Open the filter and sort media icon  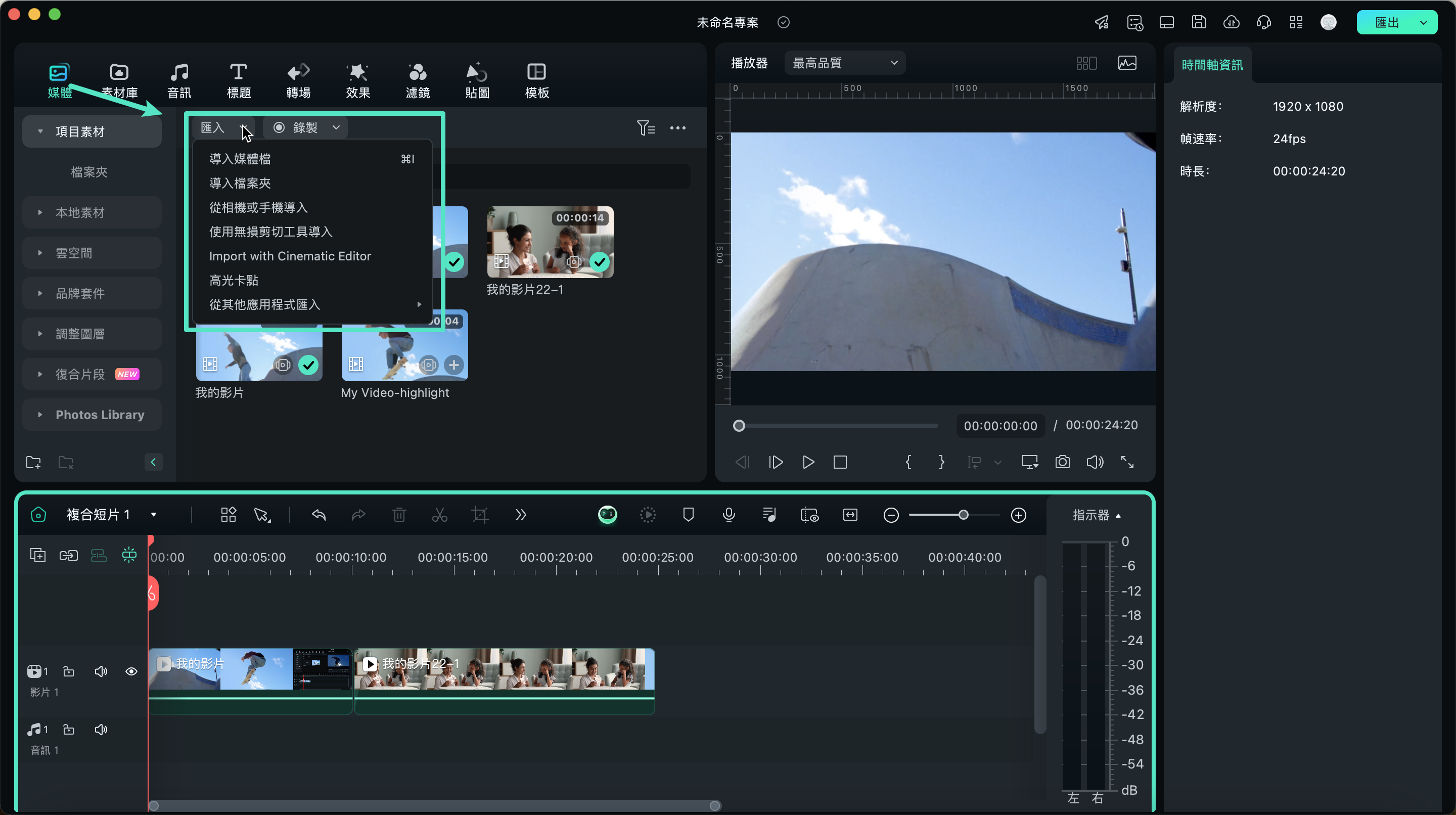pos(646,128)
